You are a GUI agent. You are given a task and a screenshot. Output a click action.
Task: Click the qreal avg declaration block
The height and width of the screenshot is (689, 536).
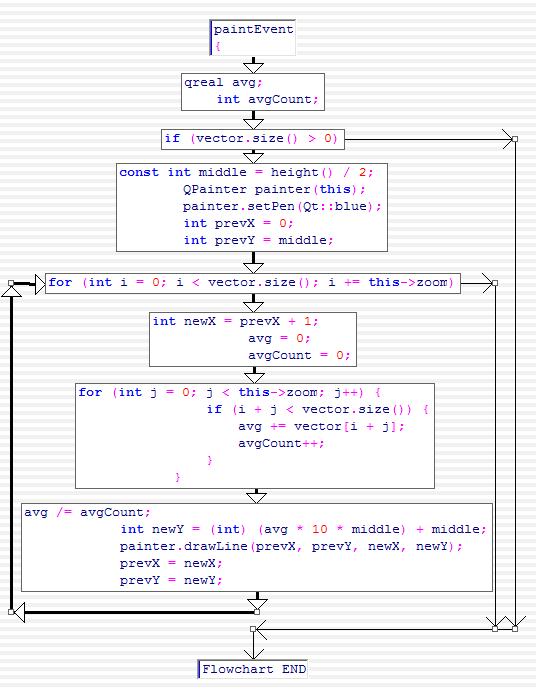tap(253, 91)
